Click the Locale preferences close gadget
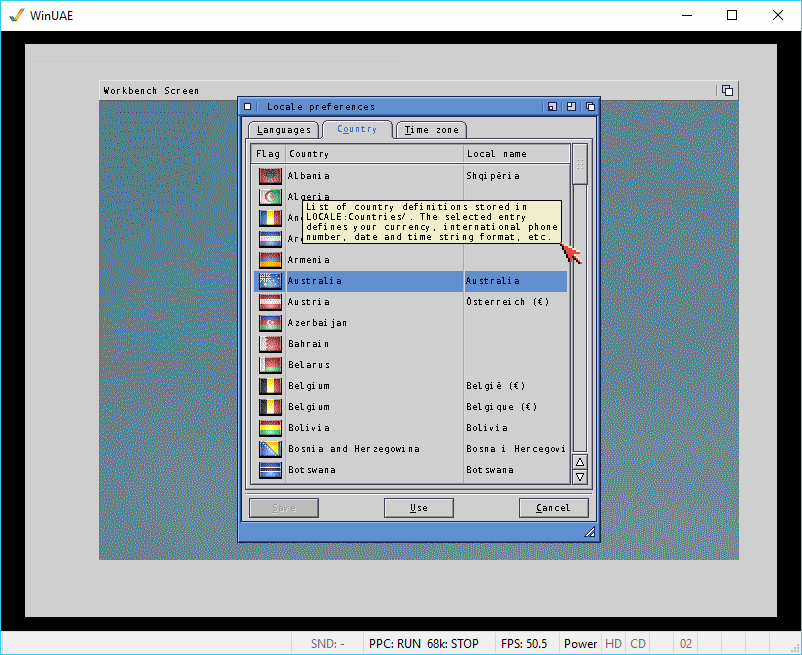The image size is (802, 655). (x=248, y=106)
